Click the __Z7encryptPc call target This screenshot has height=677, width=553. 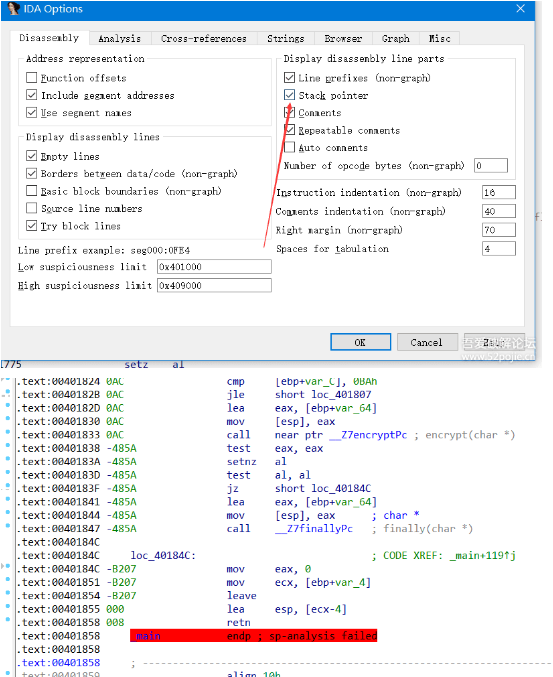click(368, 435)
